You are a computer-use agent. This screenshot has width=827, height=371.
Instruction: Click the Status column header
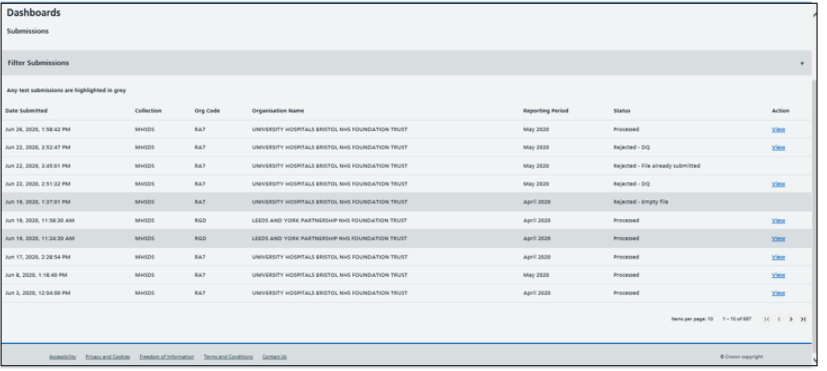coord(621,111)
